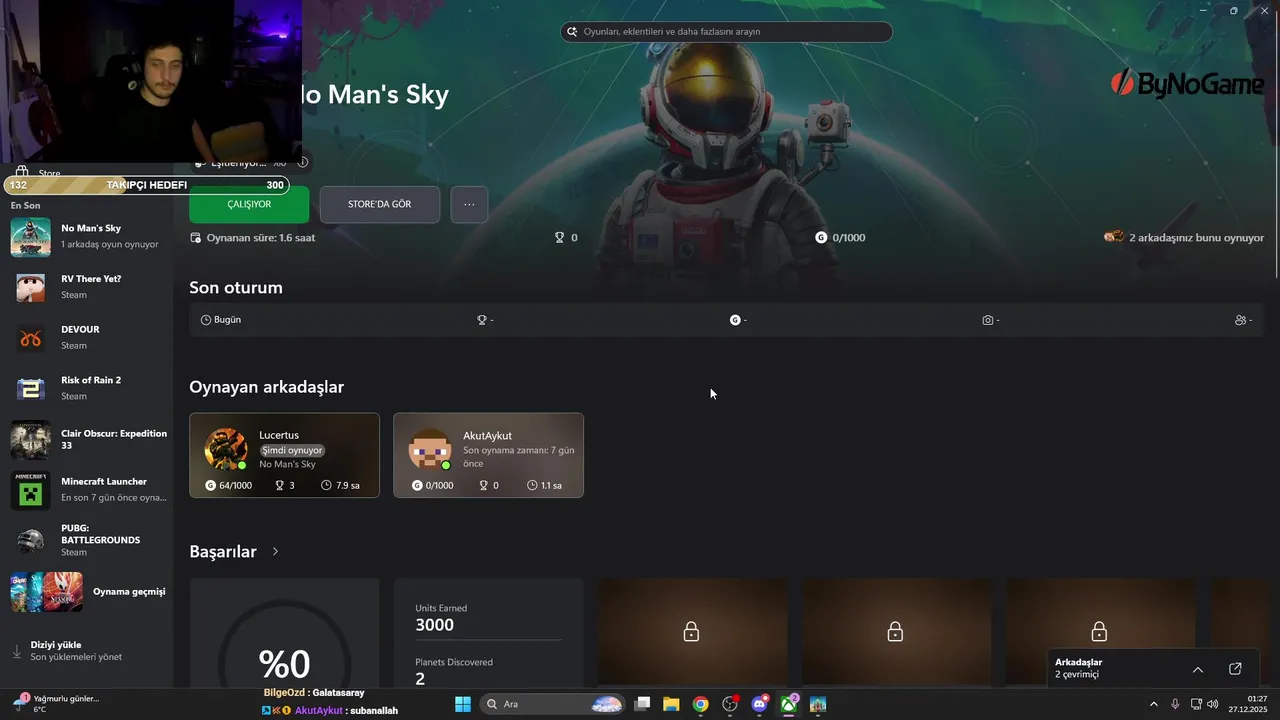This screenshot has width=1280, height=720.
Task: Click the search magnifier icon
Action: (574, 32)
